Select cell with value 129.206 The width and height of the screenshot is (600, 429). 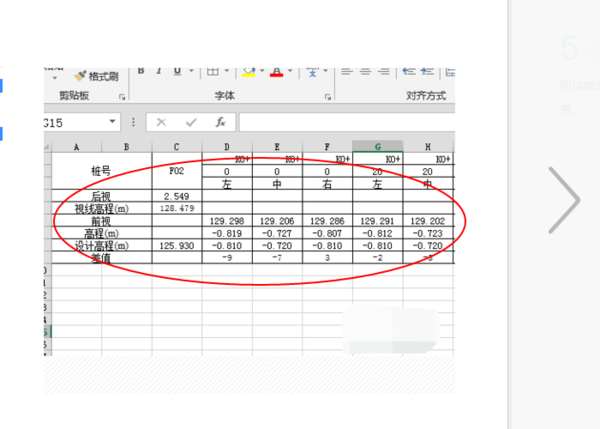pos(277,221)
